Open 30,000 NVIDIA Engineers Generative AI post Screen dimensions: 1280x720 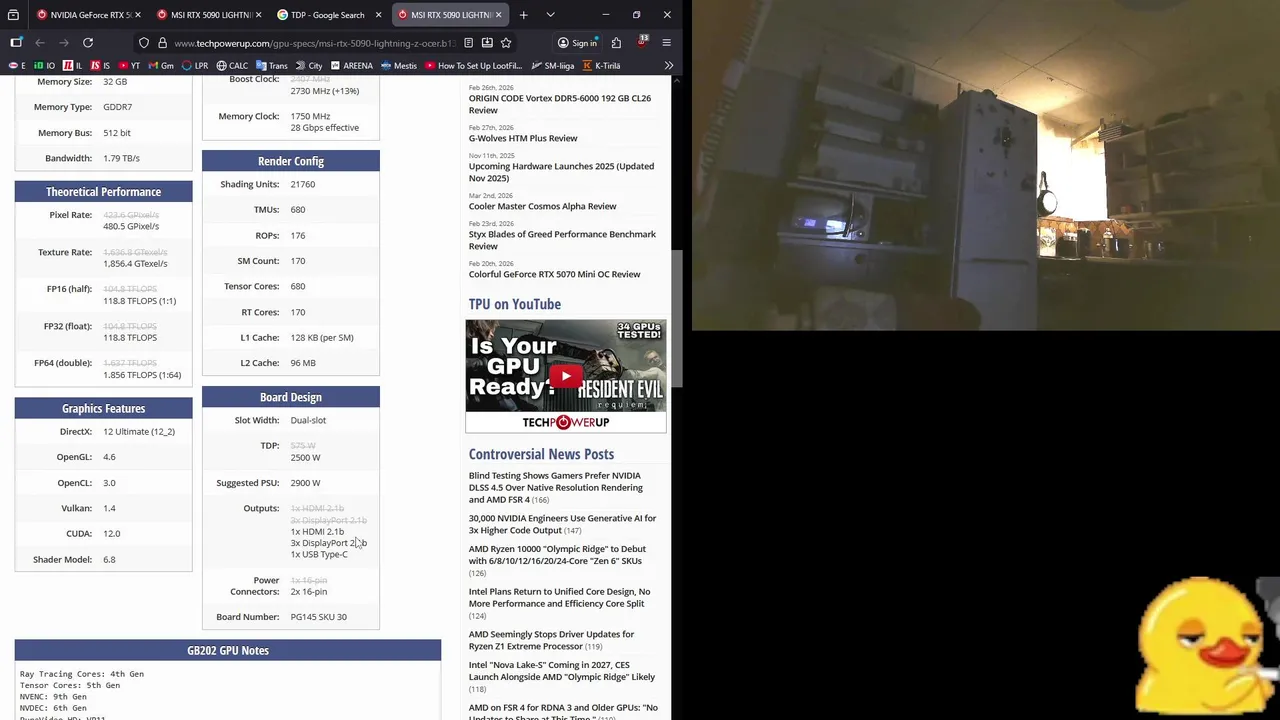563,524
